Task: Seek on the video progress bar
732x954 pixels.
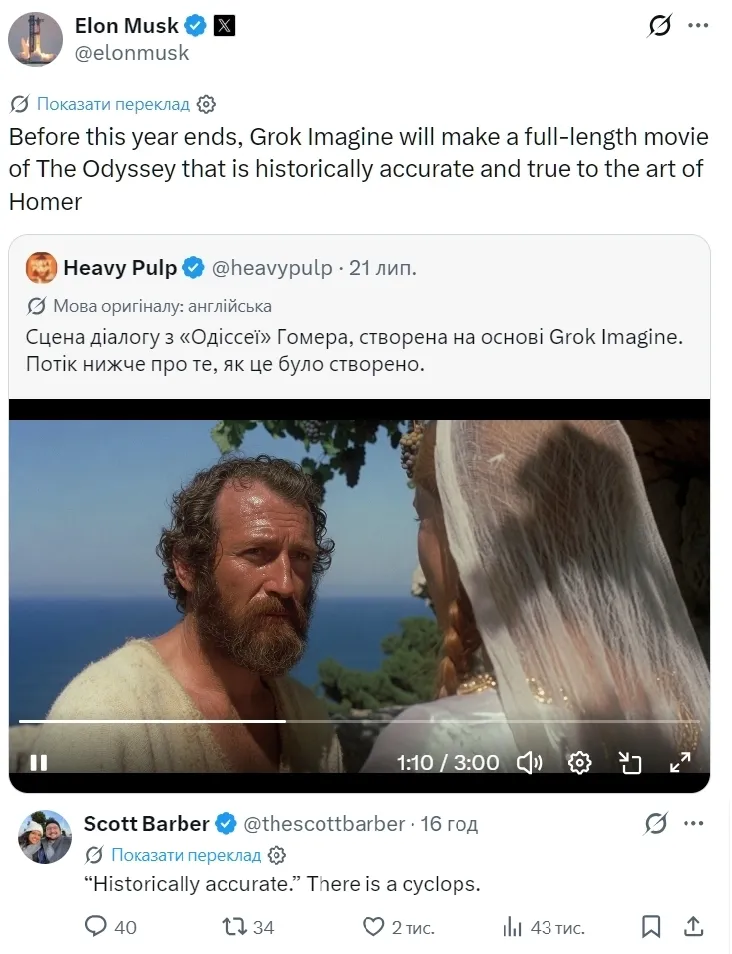Action: tap(359, 722)
